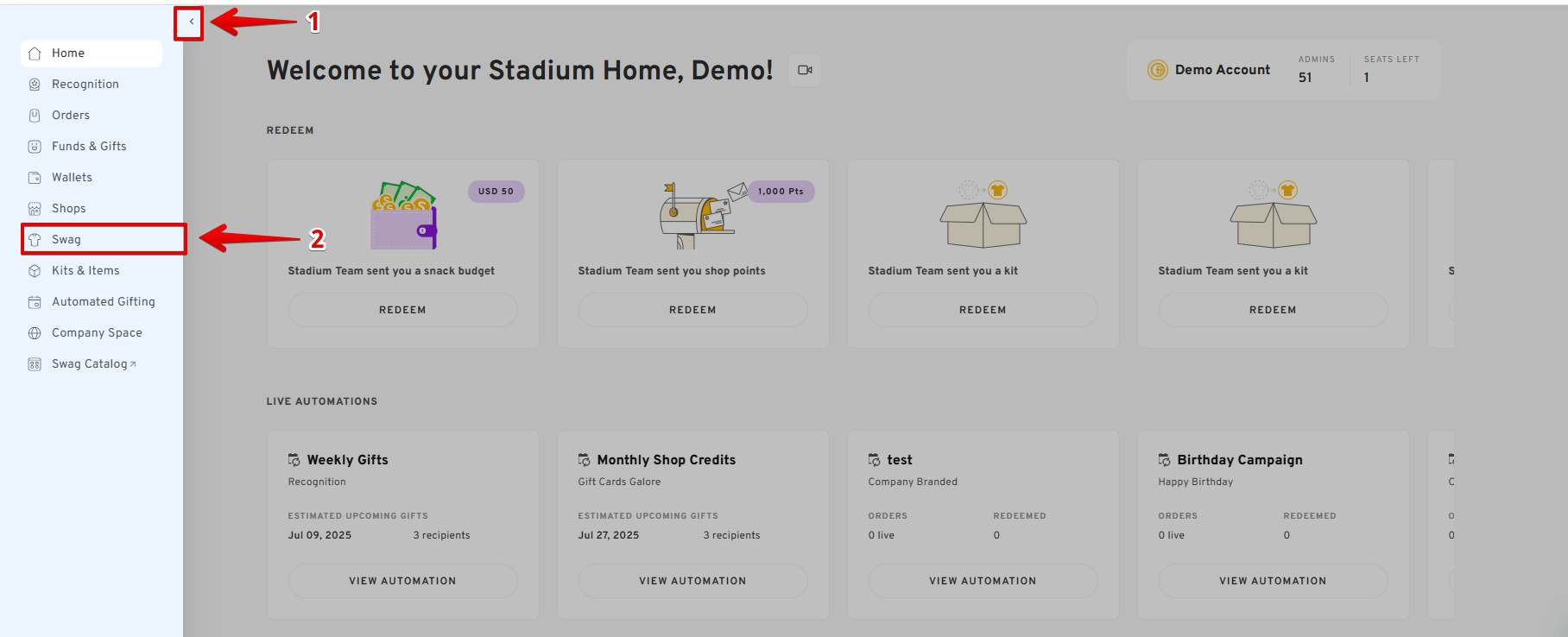Image resolution: width=1568 pixels, height=637 pixels.
Task: View the Weekly Gifts automation
Action: 402,581
